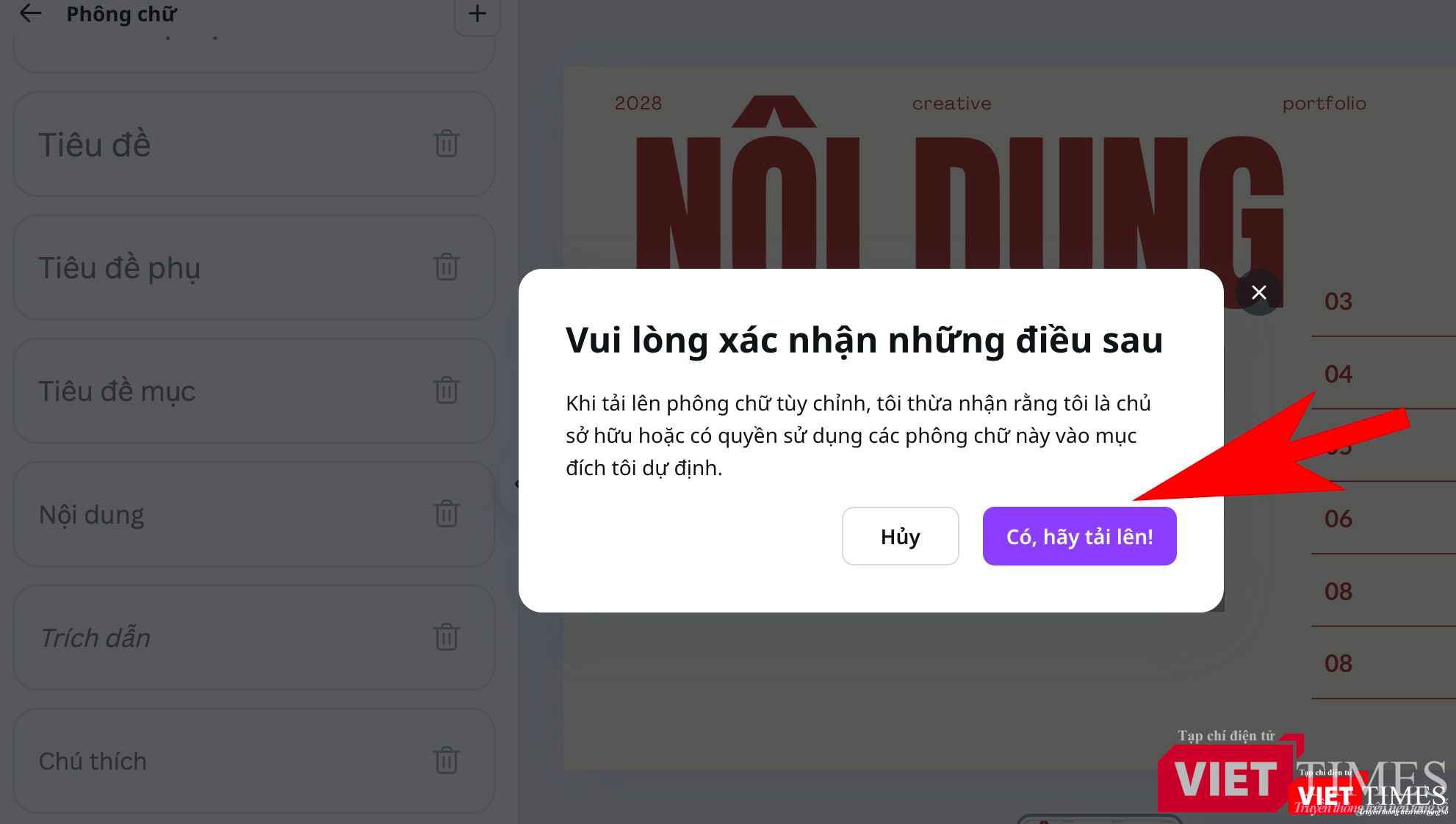
Task: Delete the "Trích dẫn" font style
Action: (x=447, y=638)
